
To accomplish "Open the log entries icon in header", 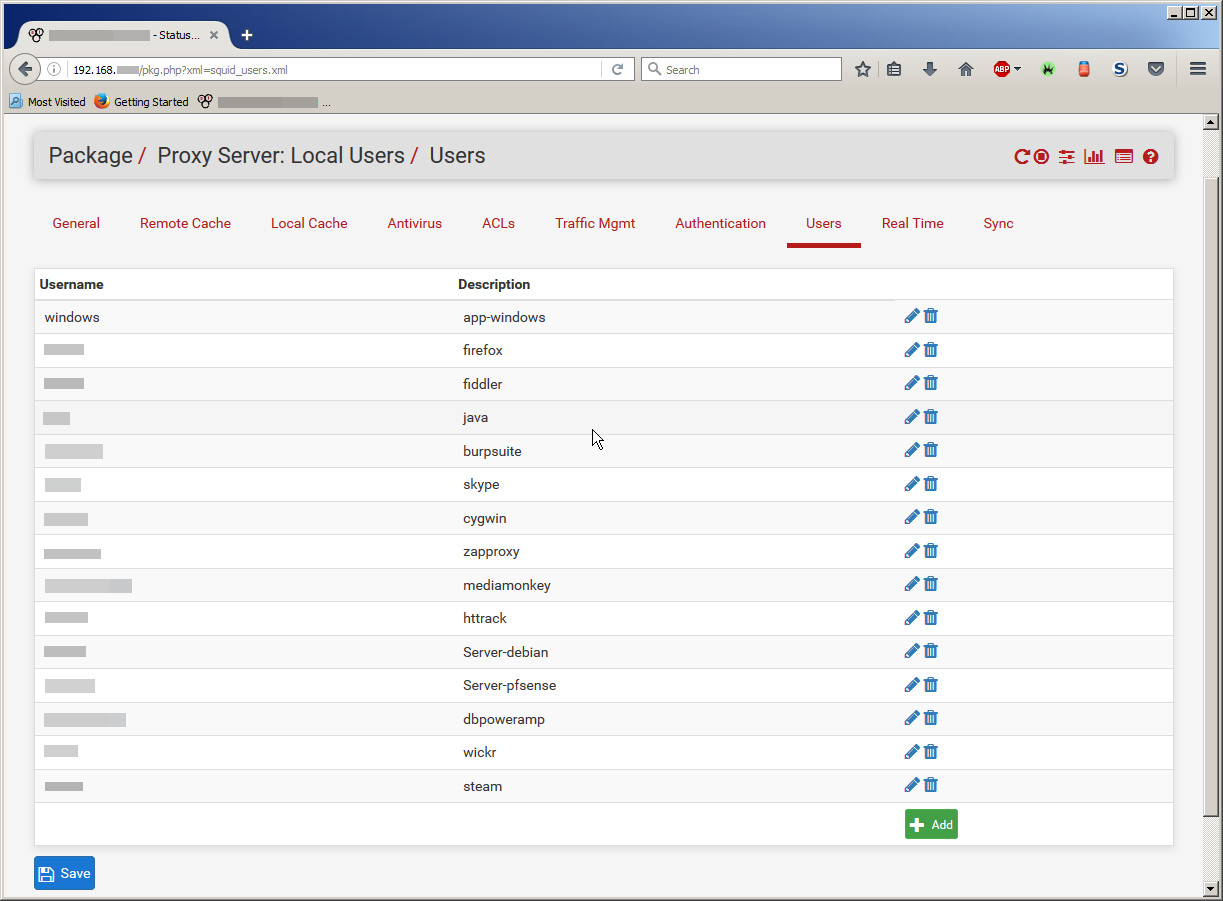I will (1124, 157).
